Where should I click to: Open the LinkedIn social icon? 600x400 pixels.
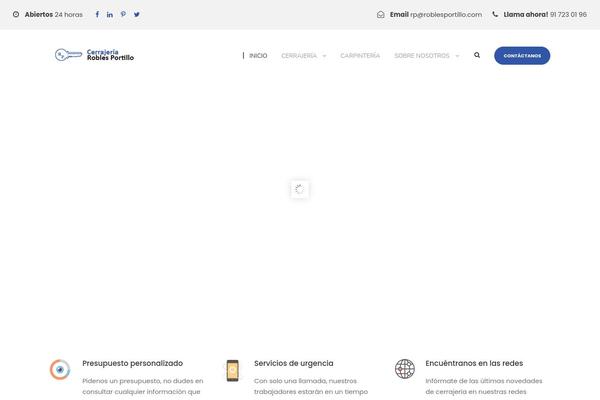click(110, 15)
